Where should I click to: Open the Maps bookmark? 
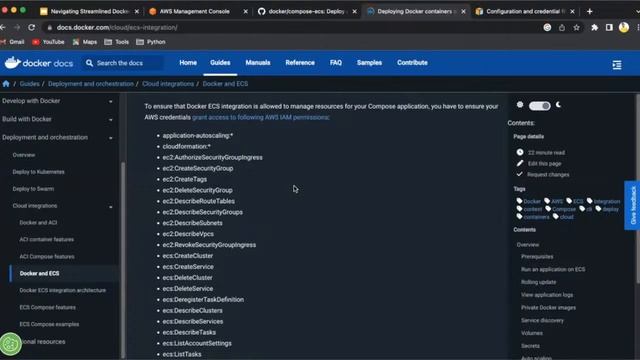point(85,42)
